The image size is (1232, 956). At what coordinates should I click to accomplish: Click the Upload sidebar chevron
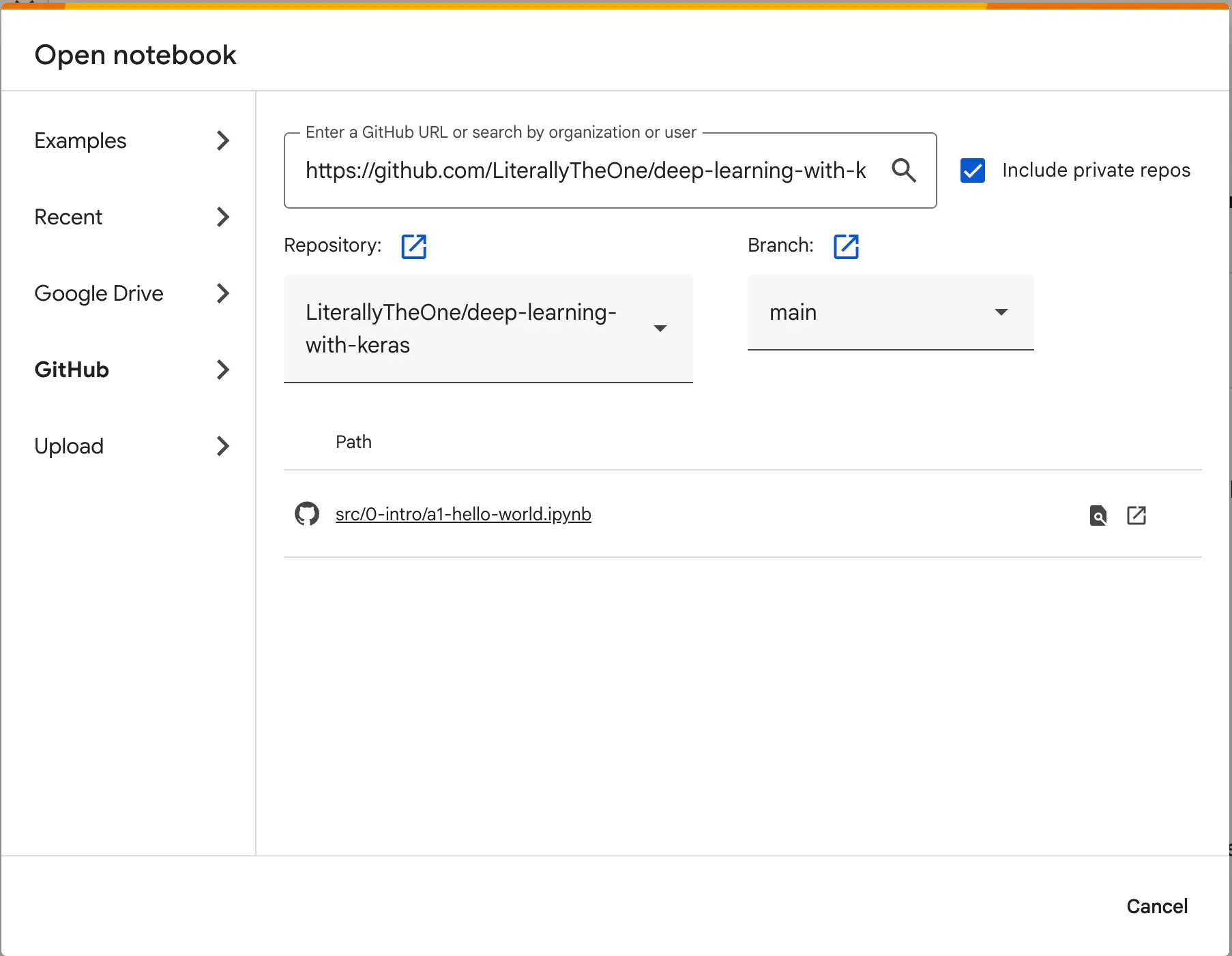(x=222, y=446)
